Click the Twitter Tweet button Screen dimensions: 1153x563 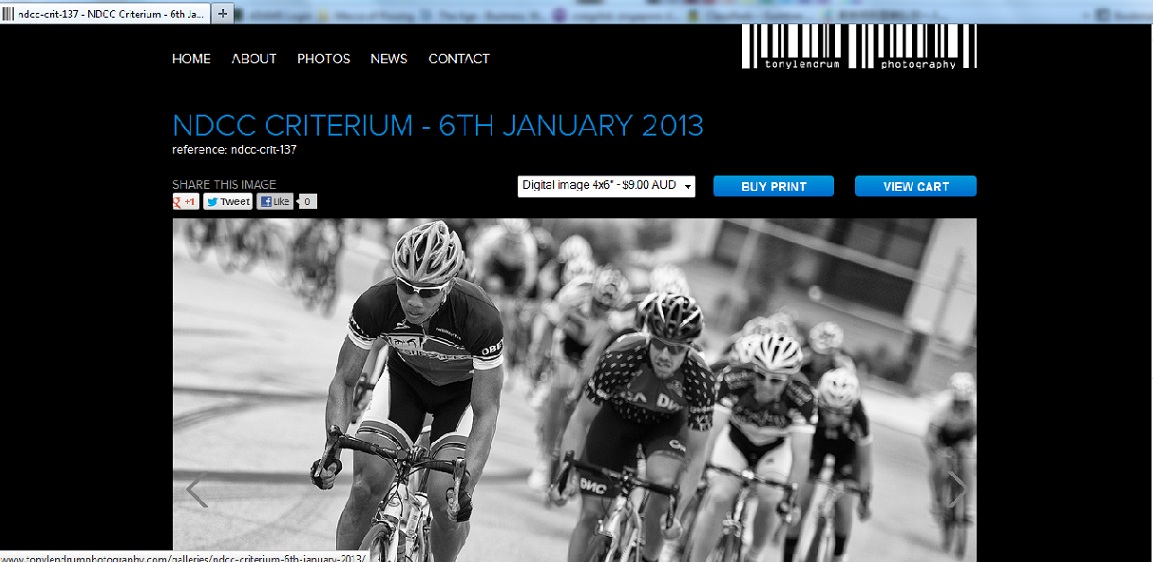point(228,201)
